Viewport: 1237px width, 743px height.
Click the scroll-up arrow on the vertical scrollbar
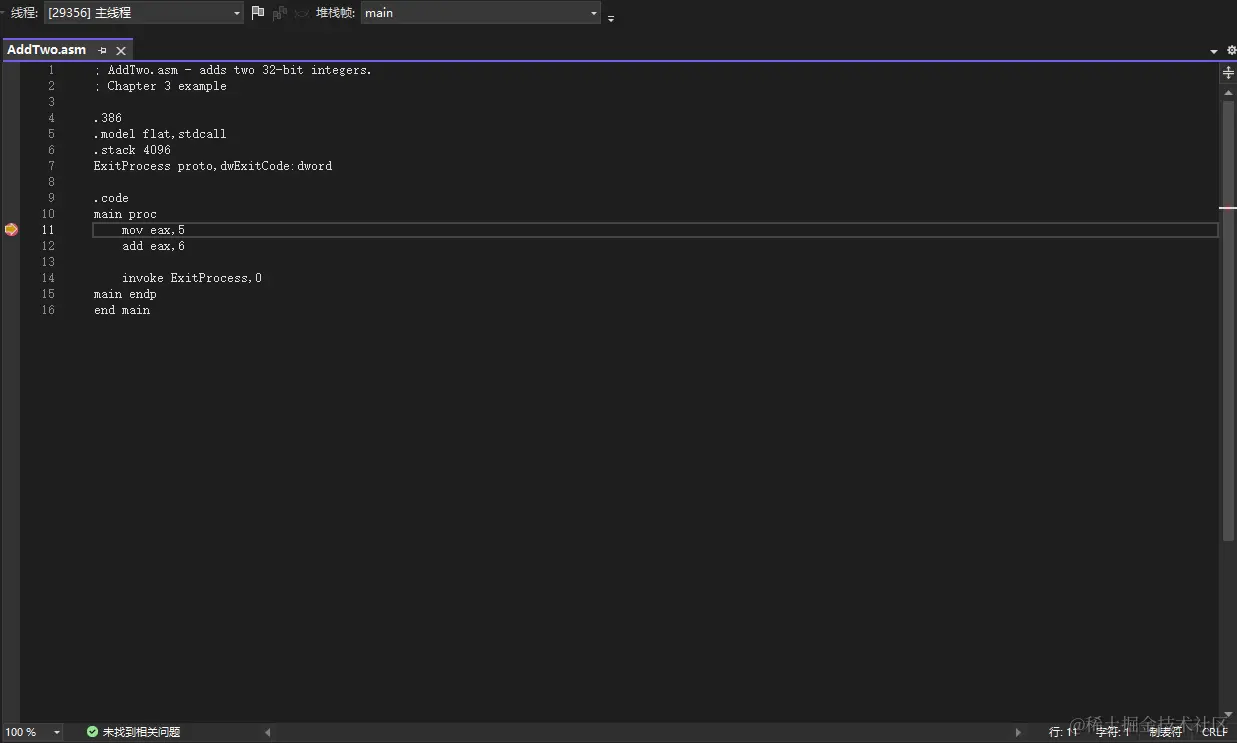pyautogui.click(x=1227, y=92)
